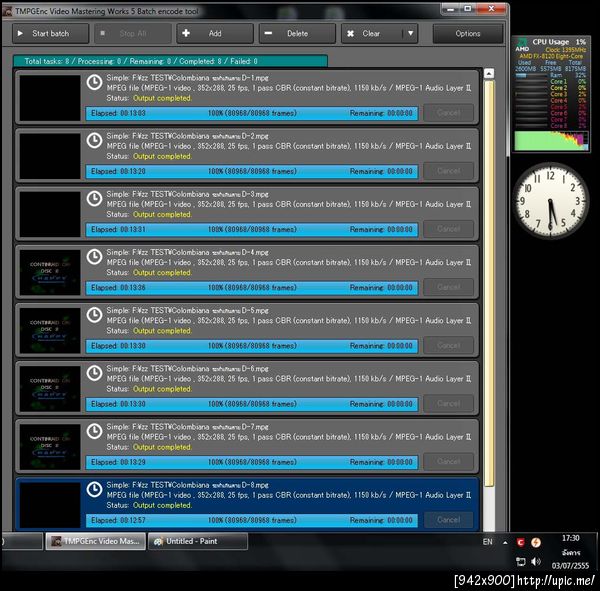600x591 pixels.
Task: Click Cancel button of D-6.mpg task
Action: coord(448,404)
